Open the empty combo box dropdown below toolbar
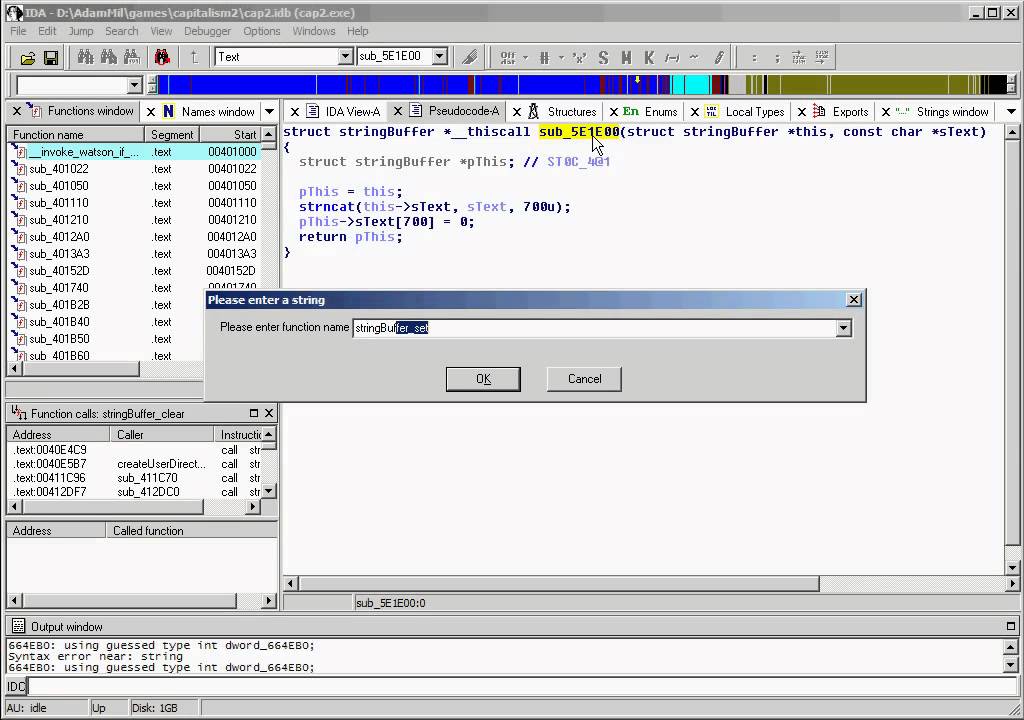Screen dimensions: 1024x720 tap(134, 85)
